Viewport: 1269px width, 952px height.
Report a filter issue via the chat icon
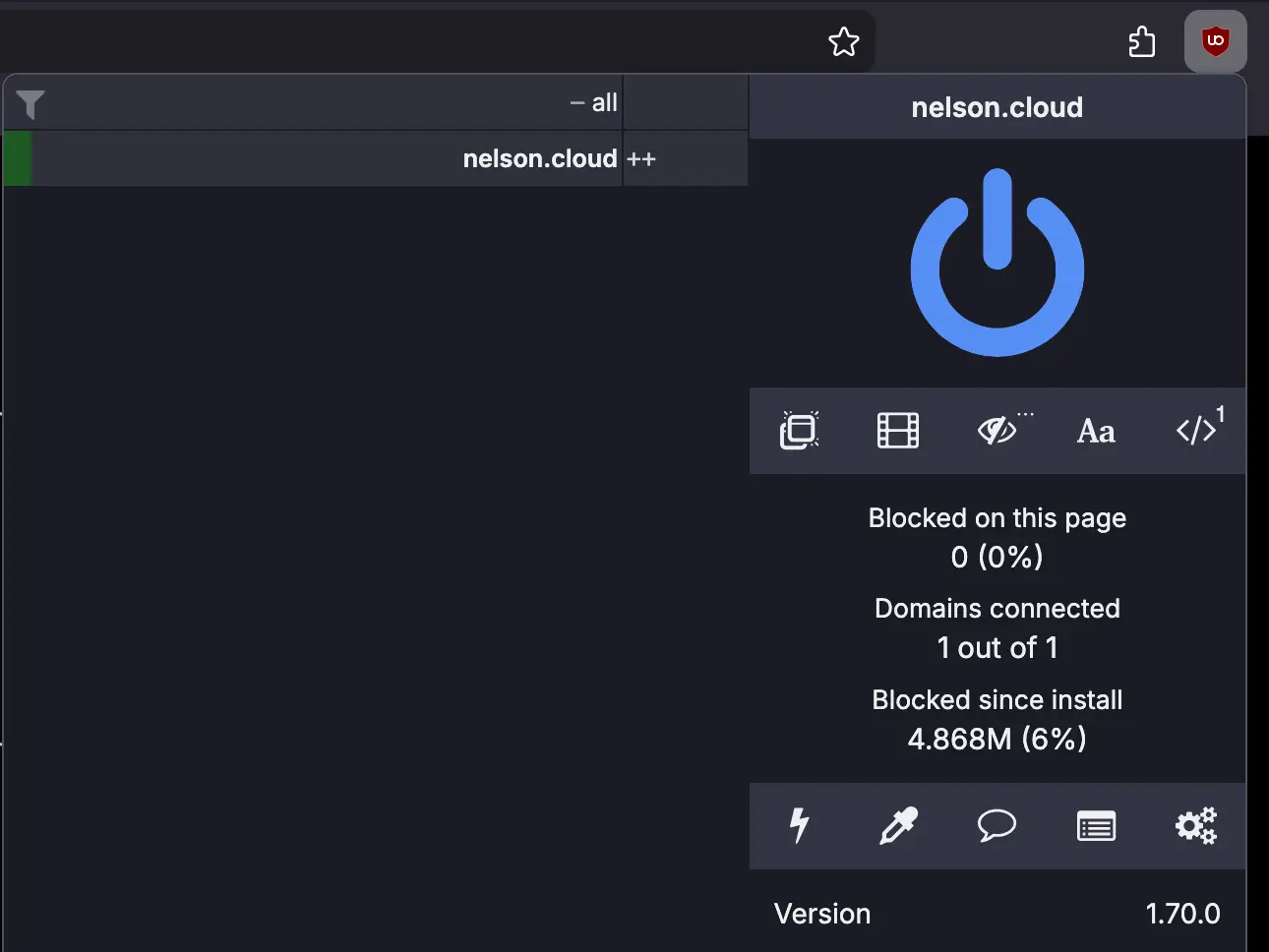coord(997,826)
